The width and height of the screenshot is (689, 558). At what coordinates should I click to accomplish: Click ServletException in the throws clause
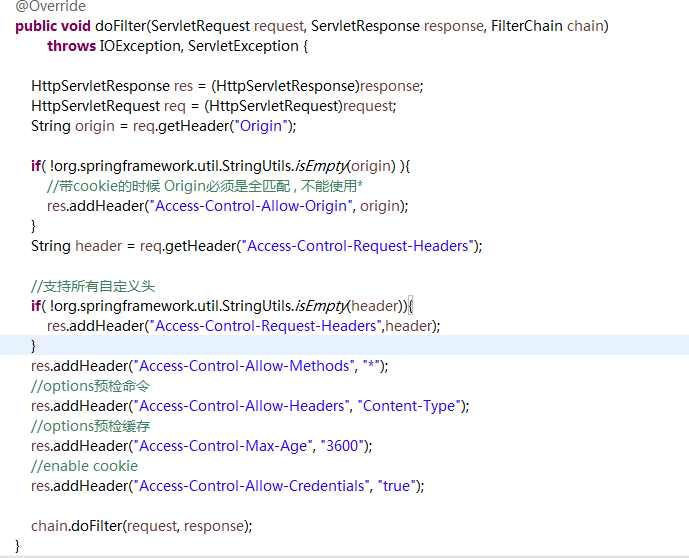(x=243, y=46)
